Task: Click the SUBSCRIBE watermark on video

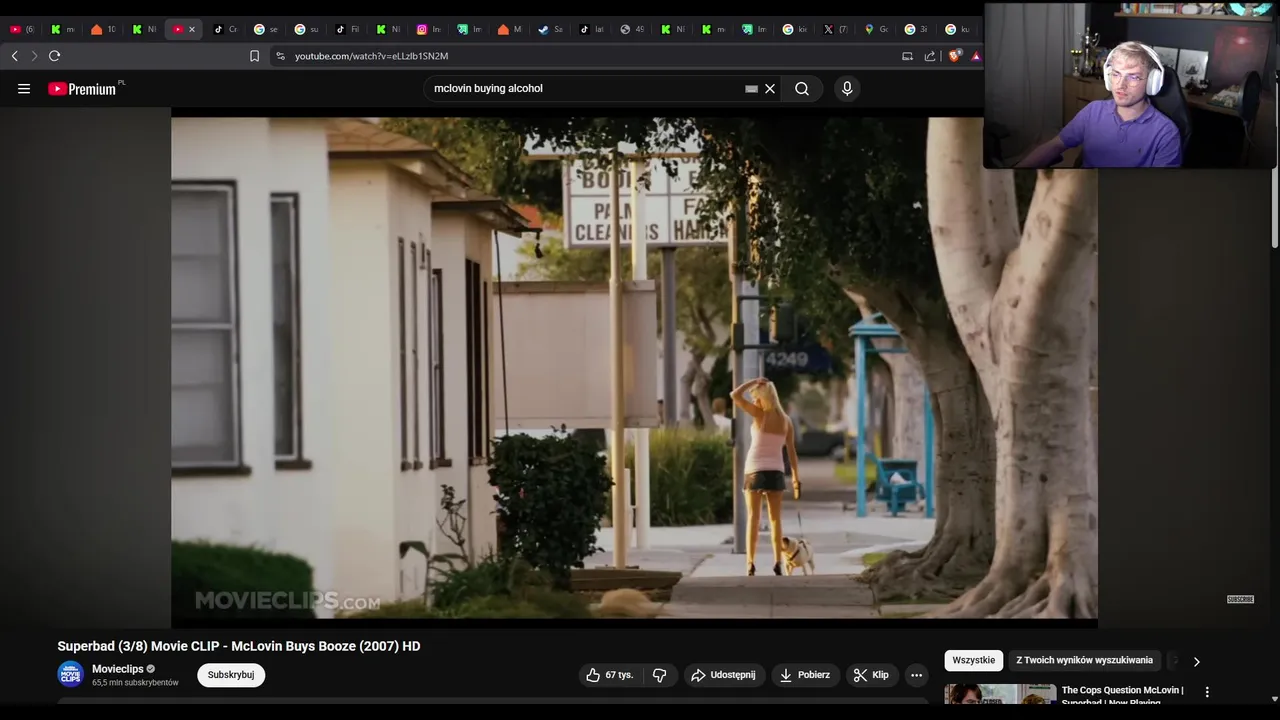Action: coord(1240,599)
